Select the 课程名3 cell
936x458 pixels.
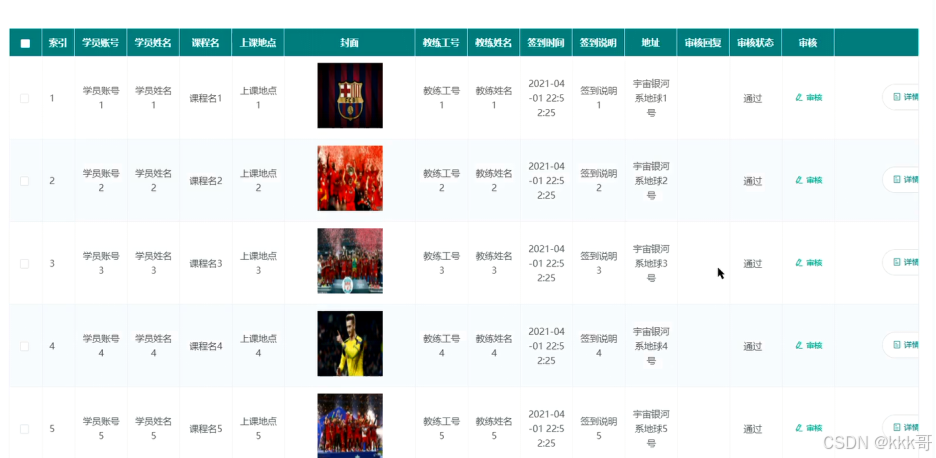point(205,263)
